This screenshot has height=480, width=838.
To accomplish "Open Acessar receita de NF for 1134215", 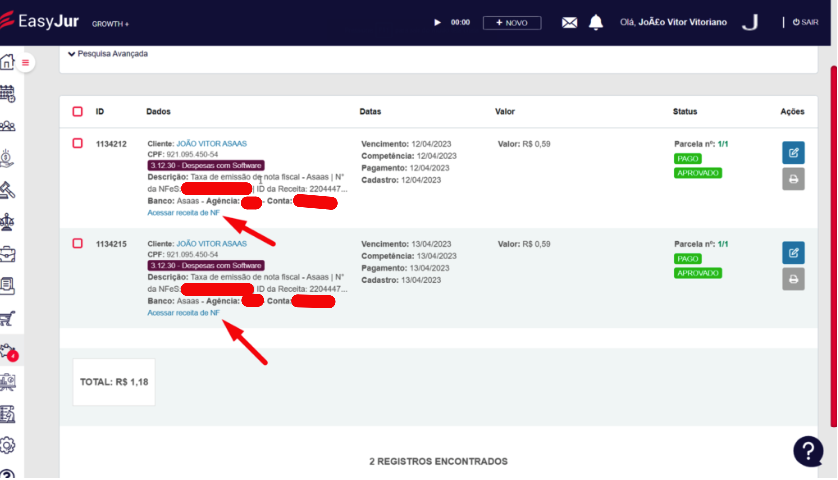I will (183, 313).
